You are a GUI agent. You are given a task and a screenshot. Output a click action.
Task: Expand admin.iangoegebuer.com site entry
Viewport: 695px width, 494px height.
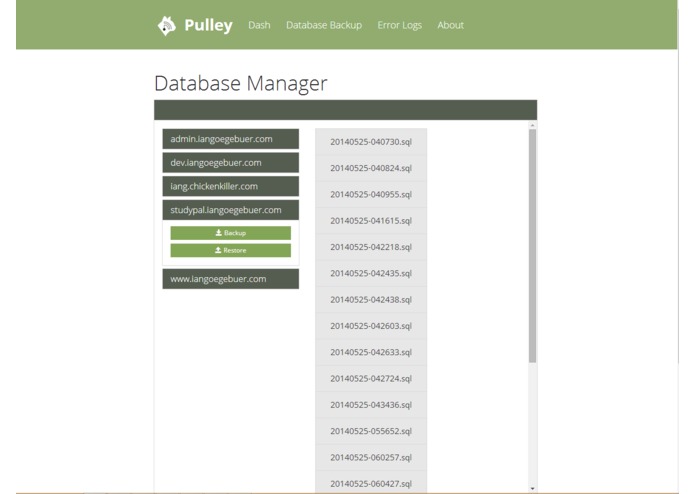[230, 139]
